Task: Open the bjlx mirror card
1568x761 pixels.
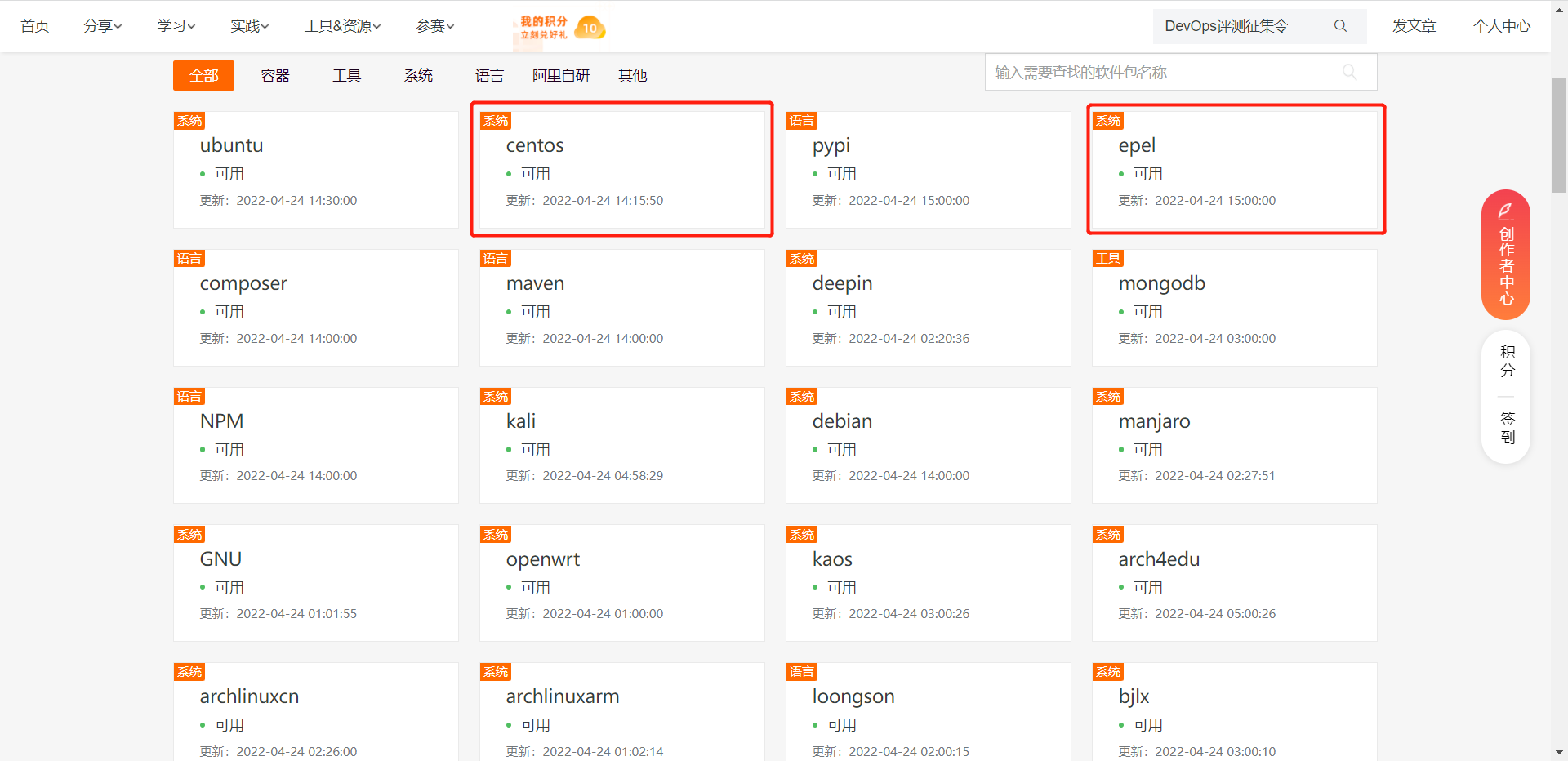Action: click(1234, 712)
